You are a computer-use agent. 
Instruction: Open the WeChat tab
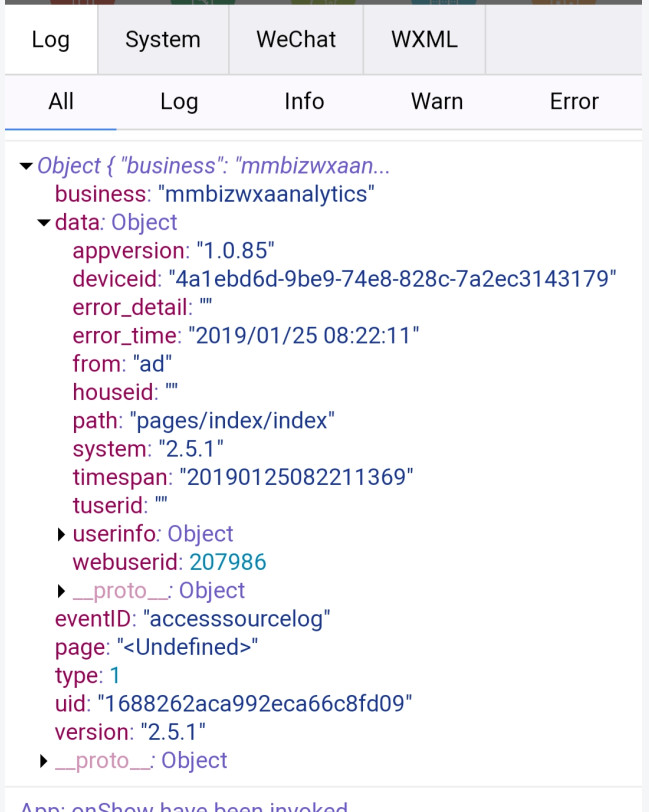[x=296, y=39]
